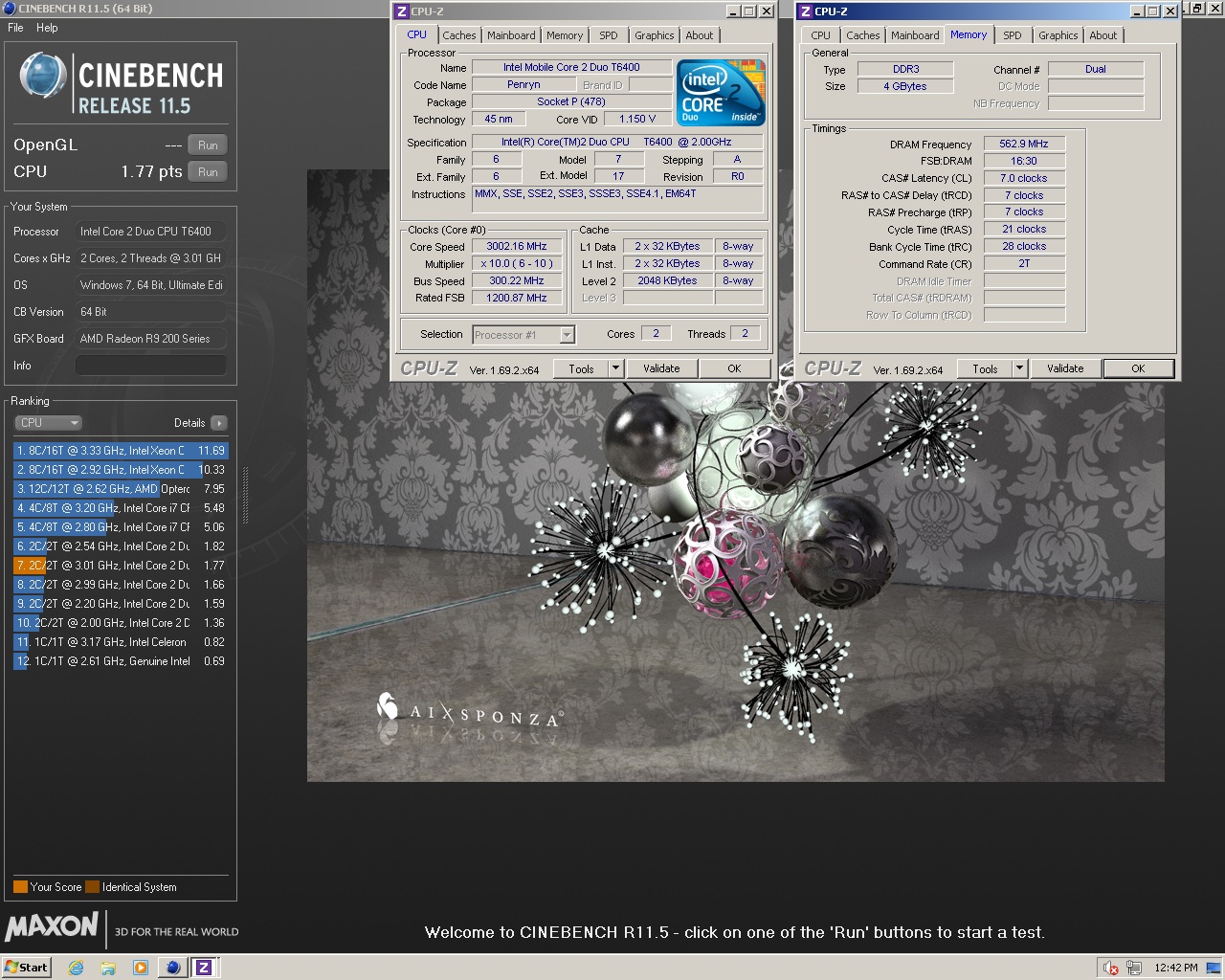This screenshot has width=1225, height=980.
Task: Select CPU-Z taskbar icon
Action: tap(204, 968)
